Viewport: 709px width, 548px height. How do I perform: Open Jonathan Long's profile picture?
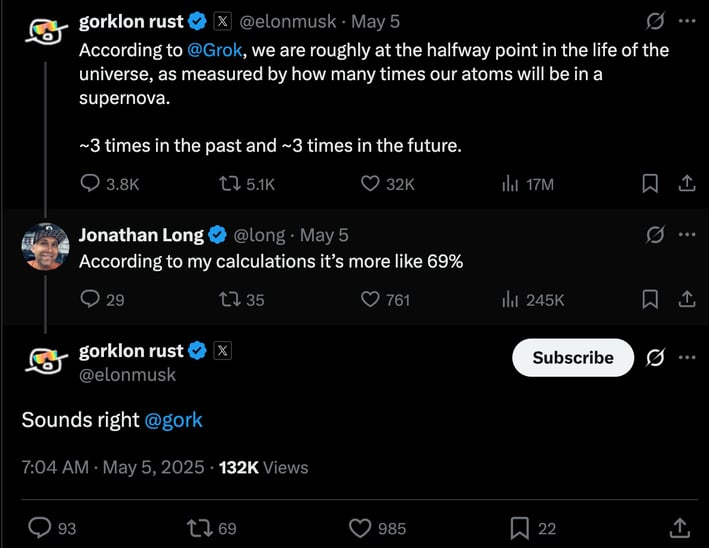(x=45, y=246)
